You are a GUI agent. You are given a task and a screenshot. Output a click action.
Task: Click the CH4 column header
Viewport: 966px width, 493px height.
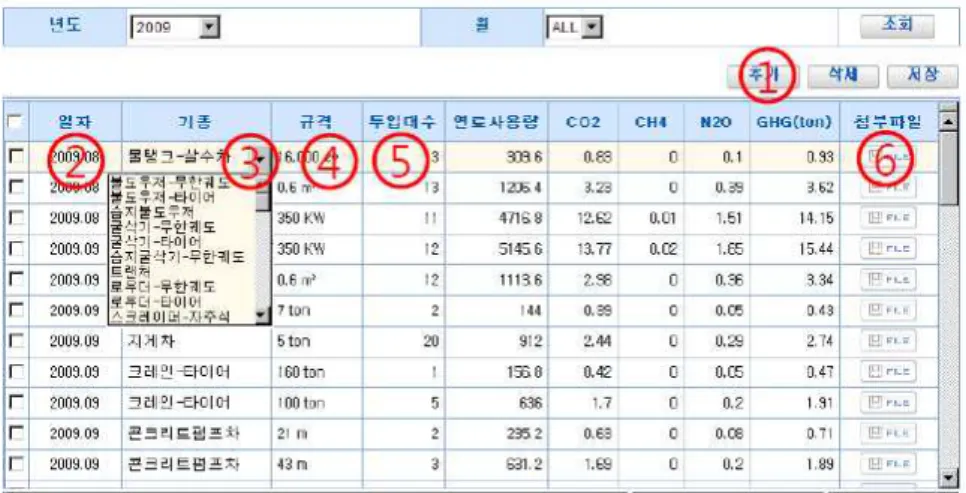pyautogui.click(x=652, y=123)
